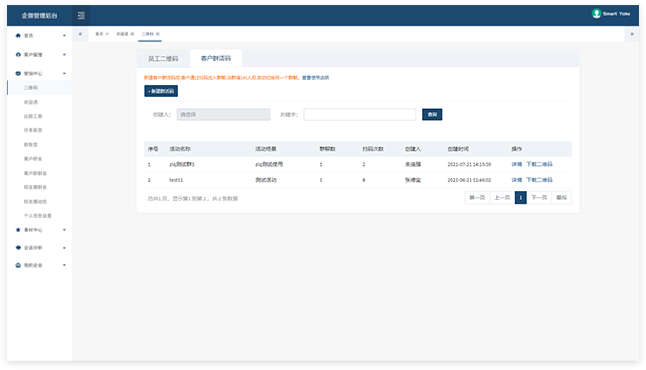Select page 1 in pagination
The width and height of the screenshot is (646, 370).
point(521,198)
